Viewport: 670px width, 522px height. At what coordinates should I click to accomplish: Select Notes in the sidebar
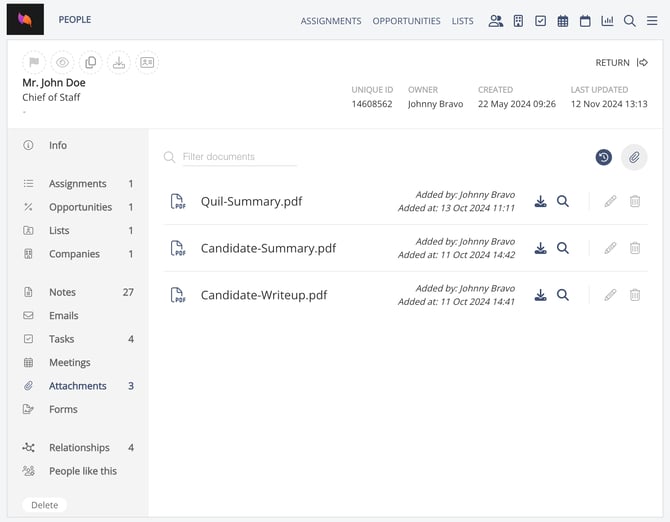(x=62, y=292)
